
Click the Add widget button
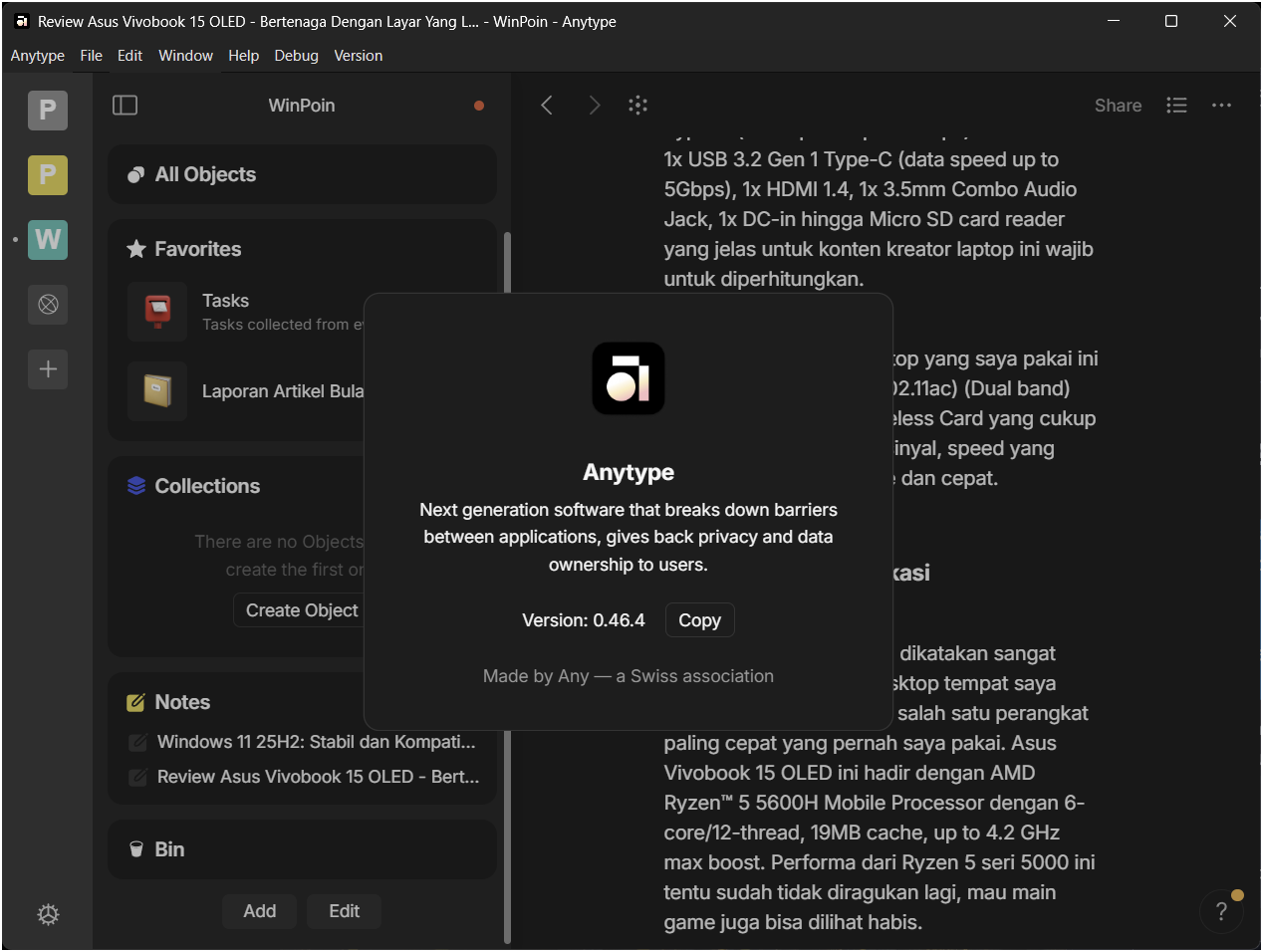click(x=260, y=911)
